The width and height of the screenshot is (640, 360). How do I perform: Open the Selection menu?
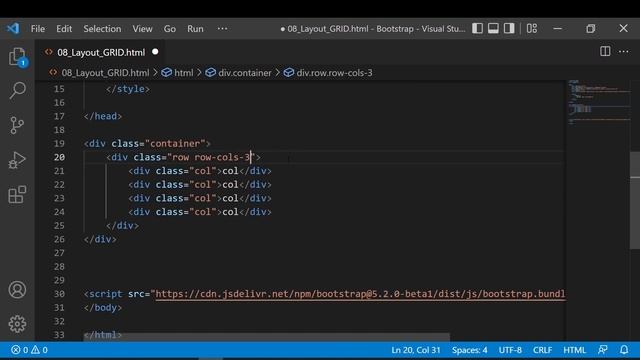point(102,29)
